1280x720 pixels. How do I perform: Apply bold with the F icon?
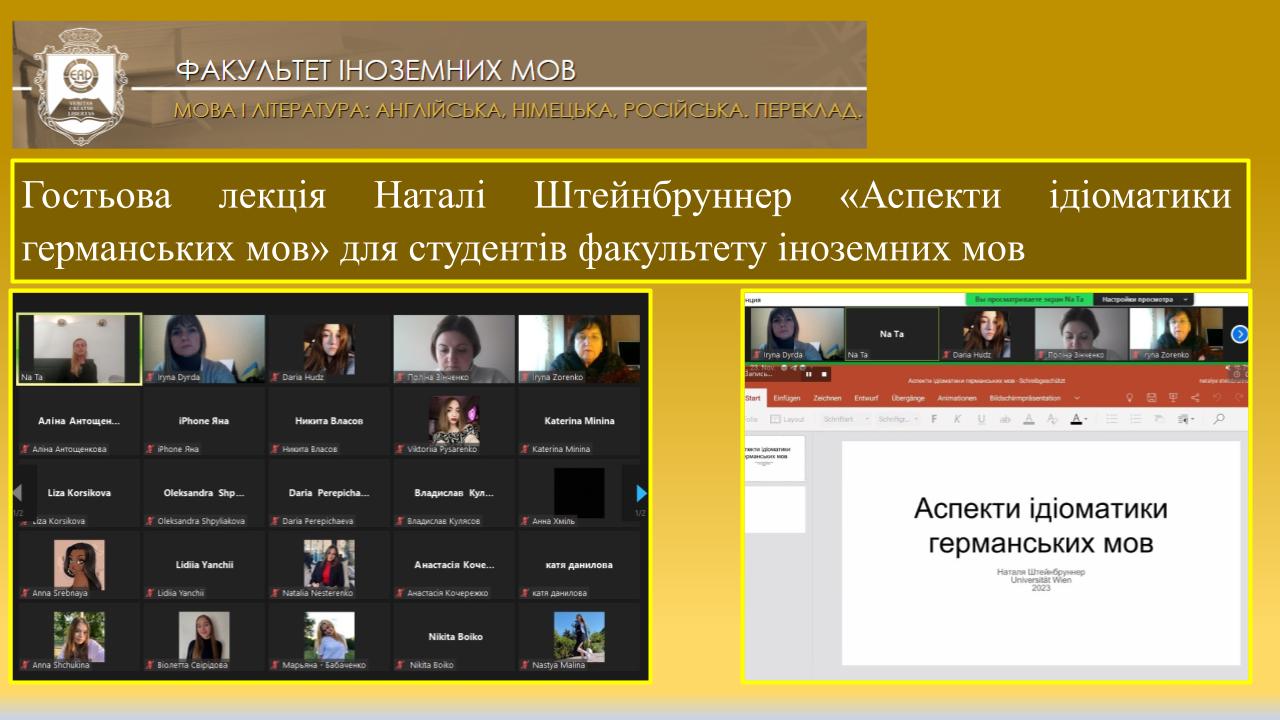pyautogui.click(x=934, y=419)
